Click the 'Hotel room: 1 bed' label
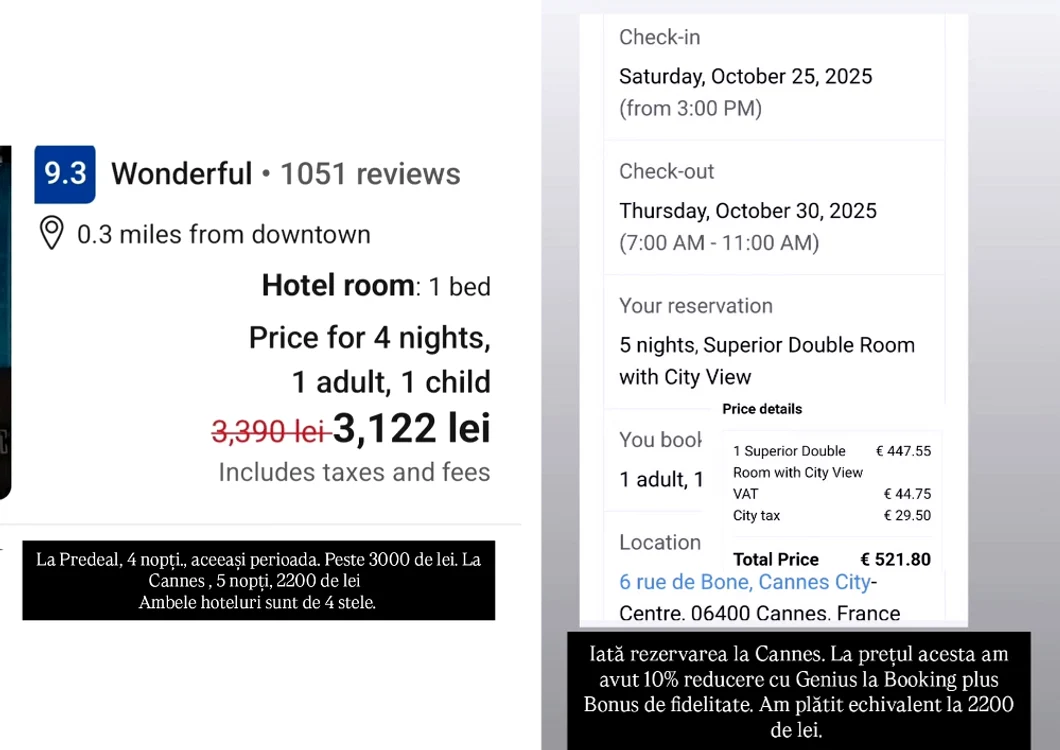The height and width of the screenshot is (750, 1060). pyautogui.click(x=376, y=287)
